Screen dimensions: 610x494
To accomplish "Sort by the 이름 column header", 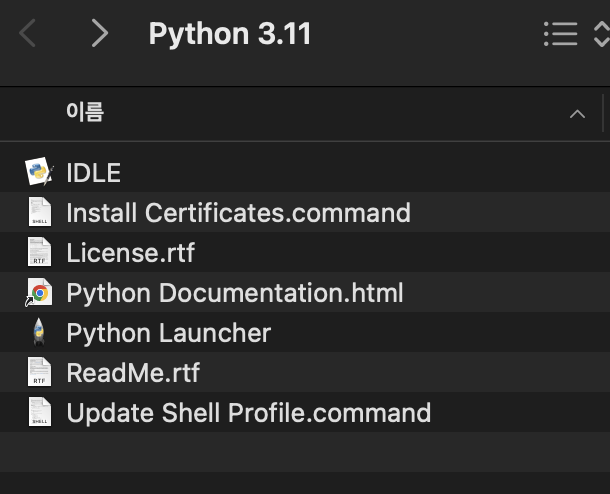I will tap(85, 112).
